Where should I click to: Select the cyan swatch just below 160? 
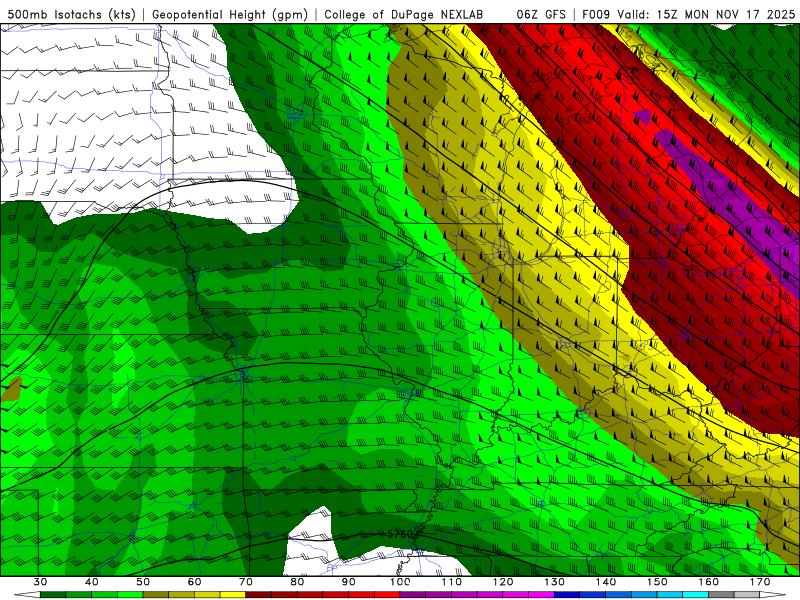[x=696, y=595]
